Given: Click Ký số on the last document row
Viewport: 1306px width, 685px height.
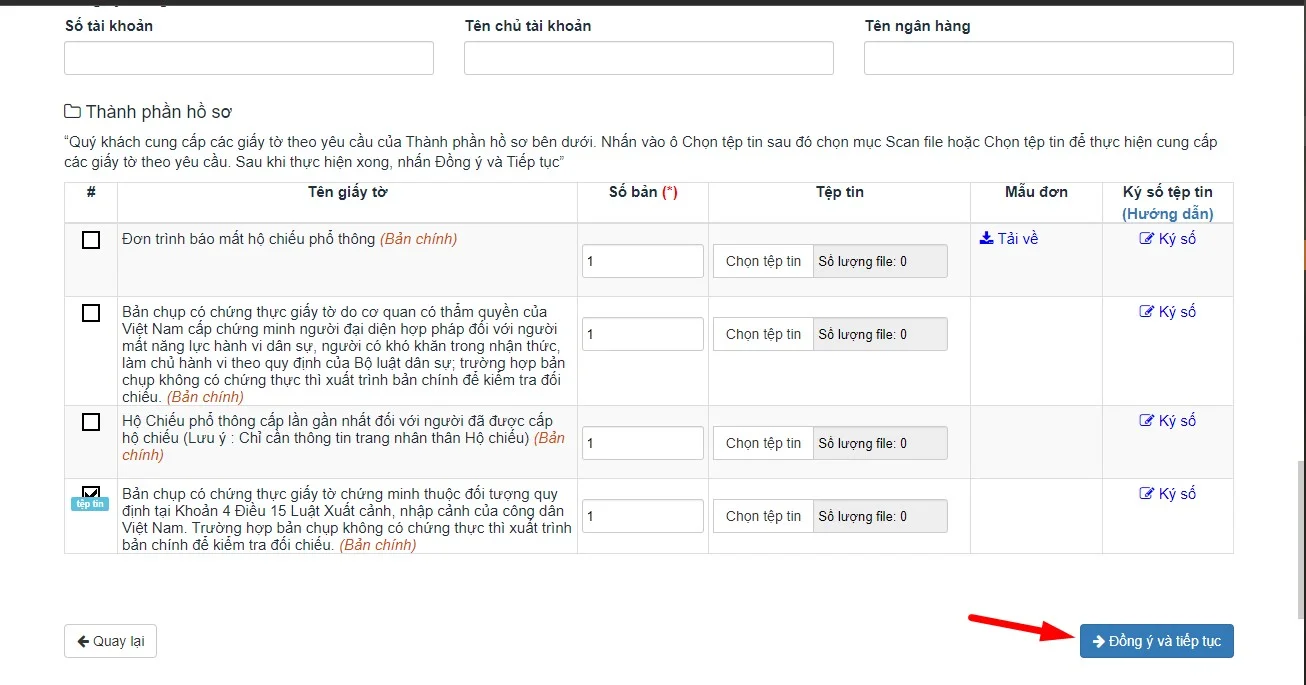Looking at the screenshot, I should tap(1167, 493).
